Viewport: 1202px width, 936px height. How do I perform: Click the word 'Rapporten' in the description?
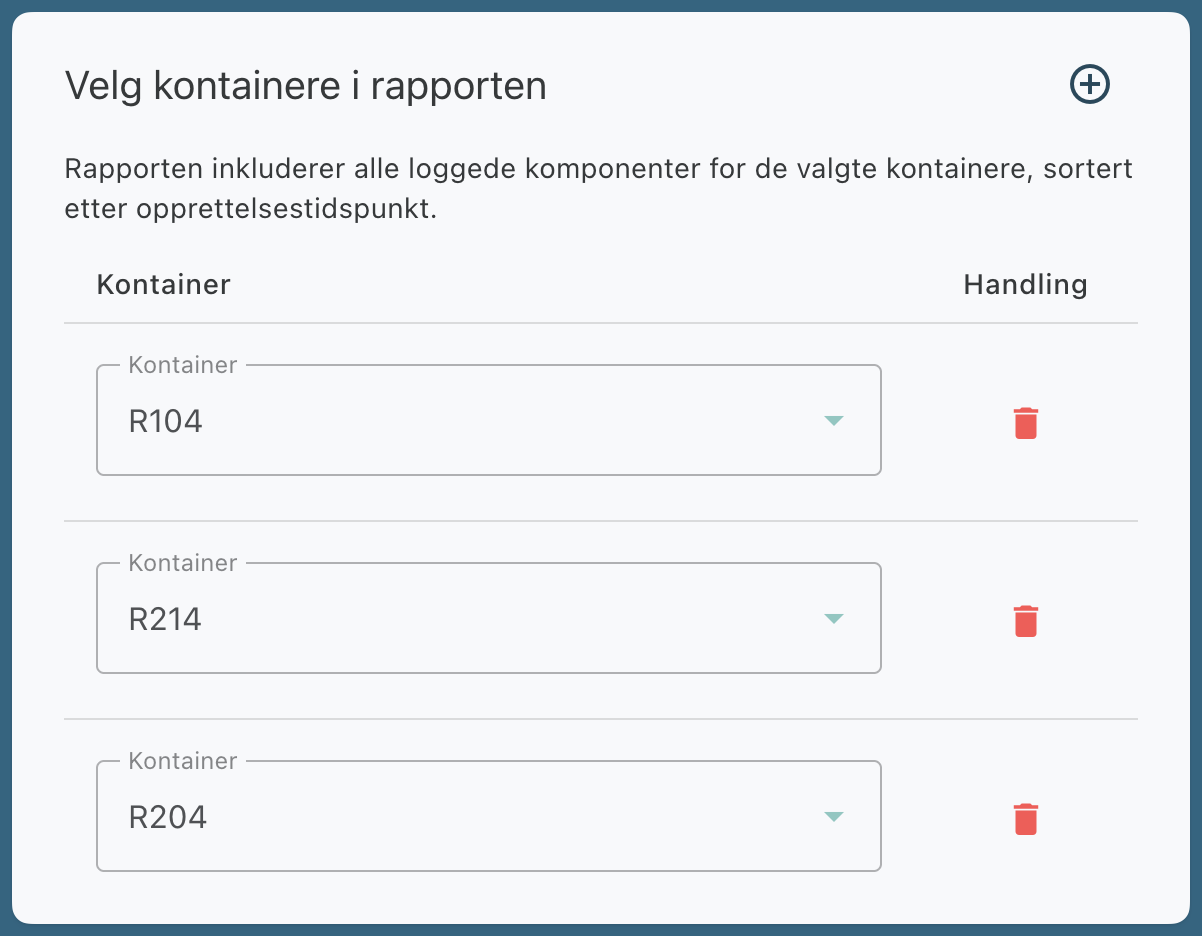point(132,168)
